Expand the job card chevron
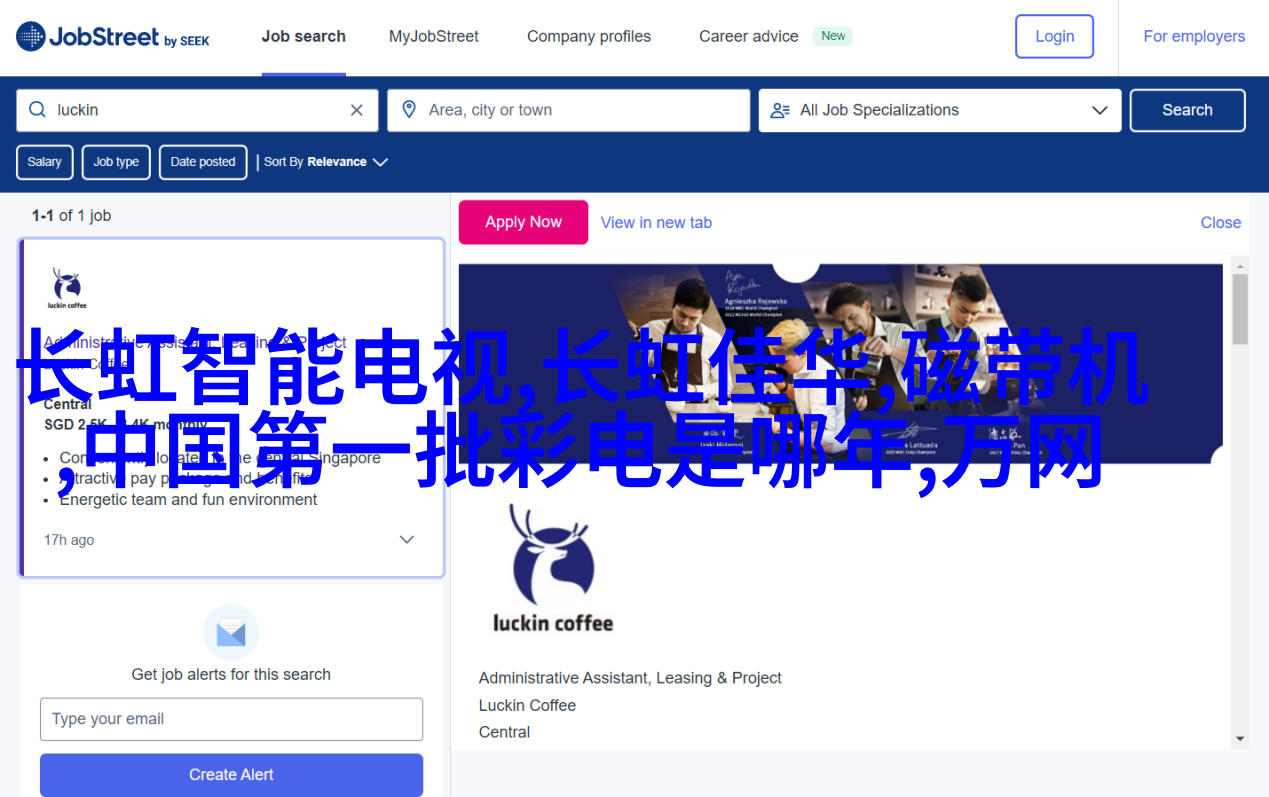The height and width of the screenshot is (797, 1269). coord(407,540)
